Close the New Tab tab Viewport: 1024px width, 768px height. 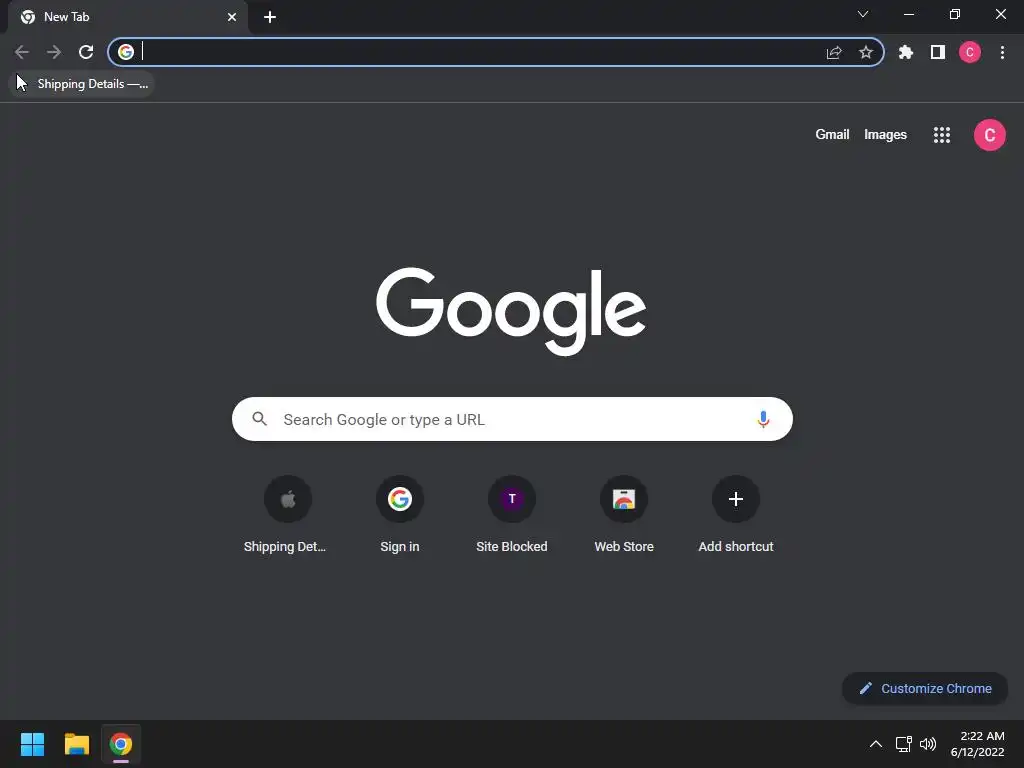click(x=232, y=17)
